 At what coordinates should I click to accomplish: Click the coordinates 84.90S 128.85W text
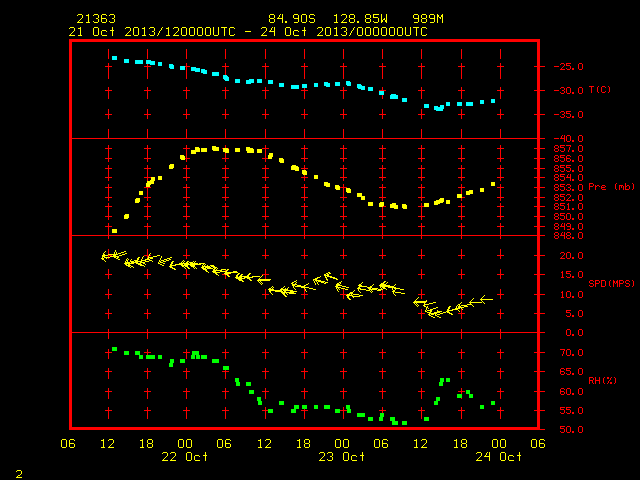tap(328, 19)
